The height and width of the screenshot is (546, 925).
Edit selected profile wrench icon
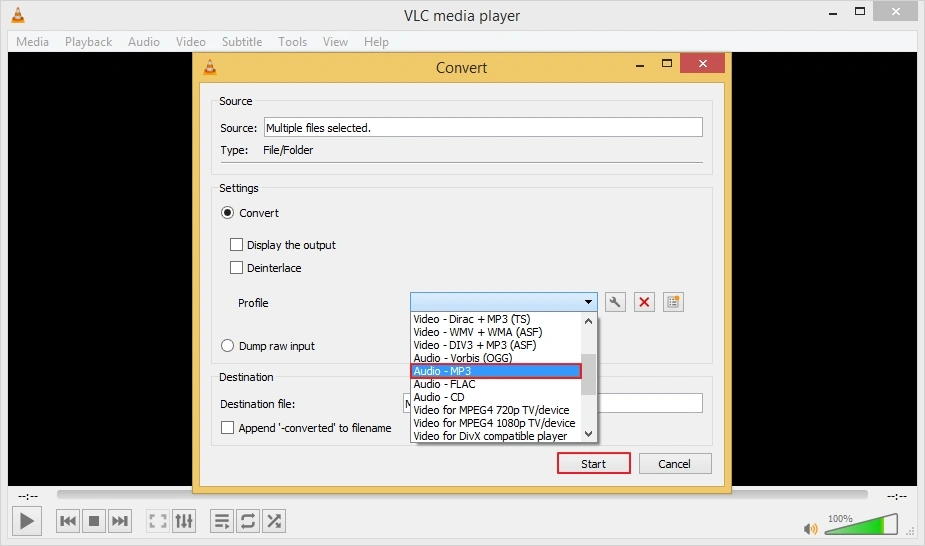(x=615, y=302)
